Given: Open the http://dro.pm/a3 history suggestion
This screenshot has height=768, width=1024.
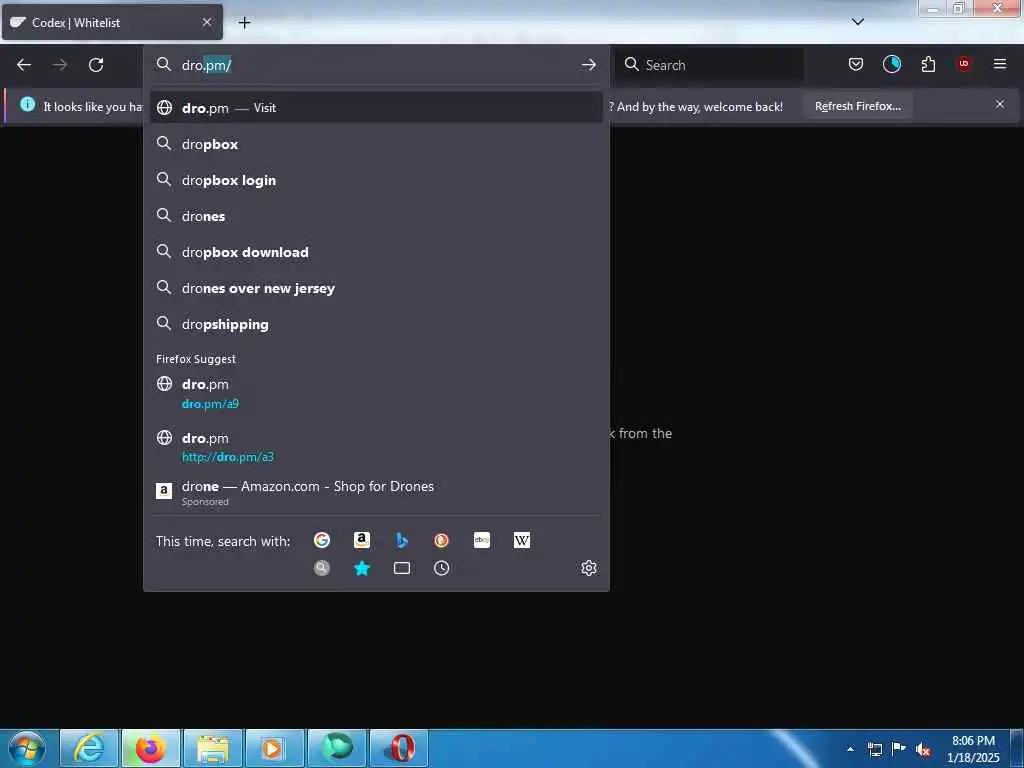Looking at the screenshot, I should (376, 447).
